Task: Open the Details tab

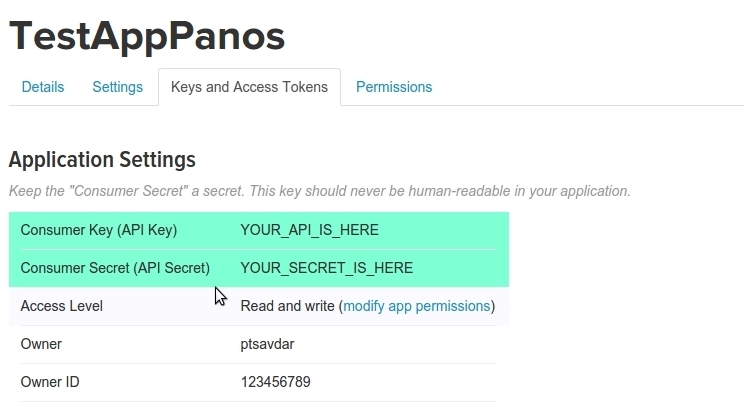Action: [43, 87]
